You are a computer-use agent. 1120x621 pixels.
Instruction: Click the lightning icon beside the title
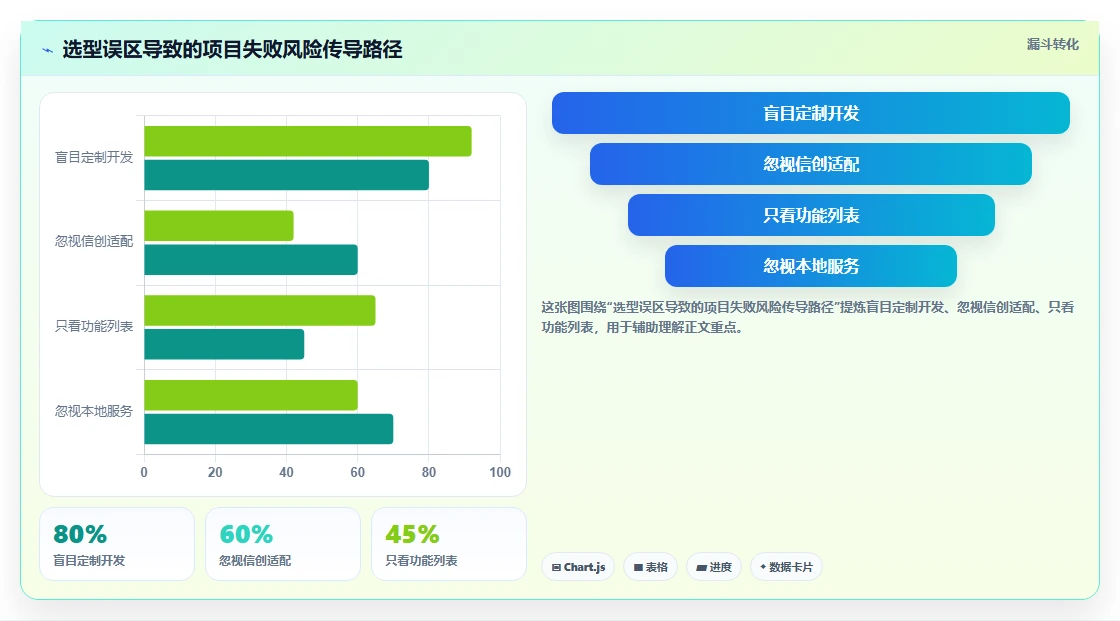(x=48, y=50)
